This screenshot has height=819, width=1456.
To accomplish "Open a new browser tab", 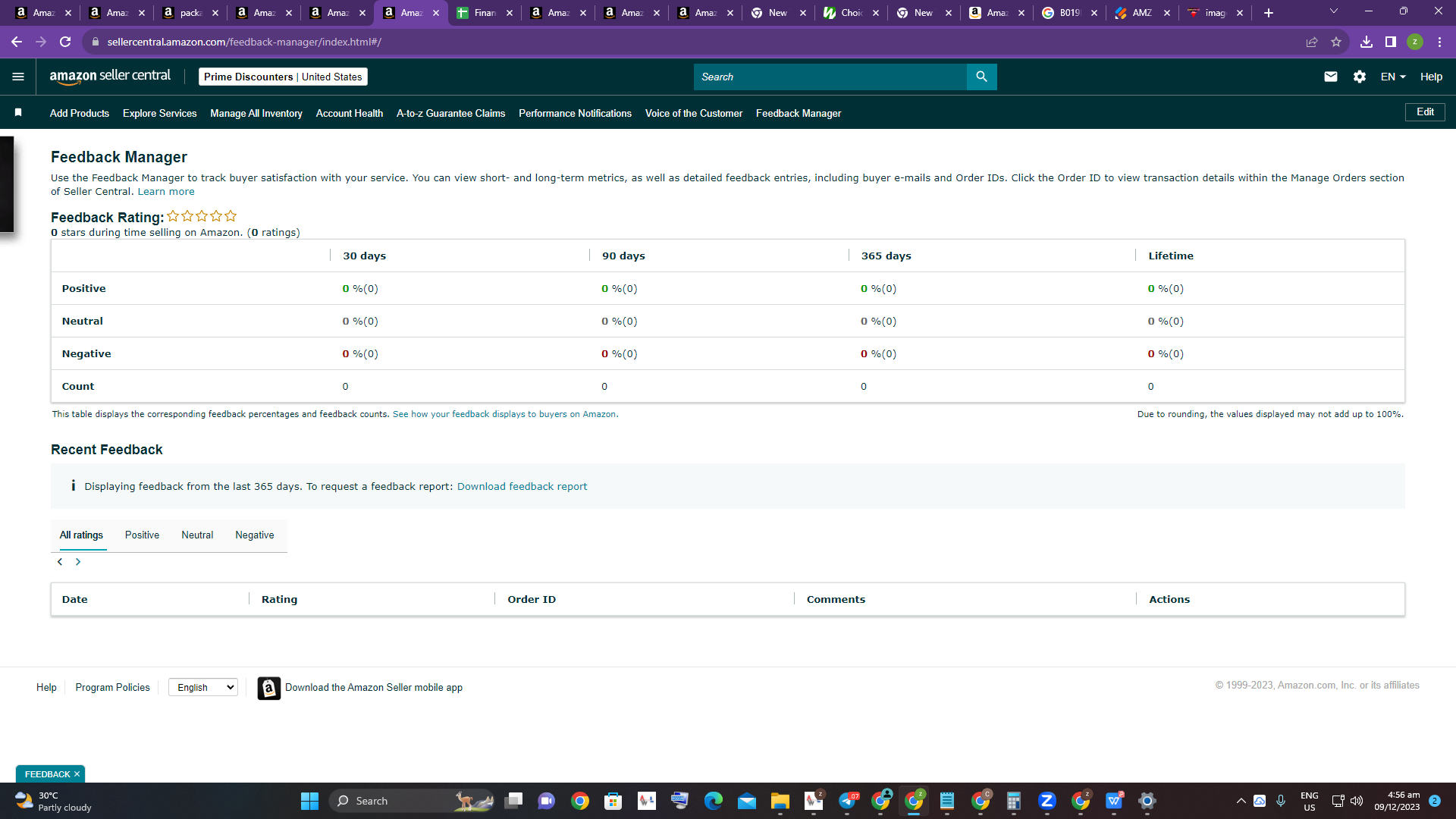I will tap(1269, 13).
